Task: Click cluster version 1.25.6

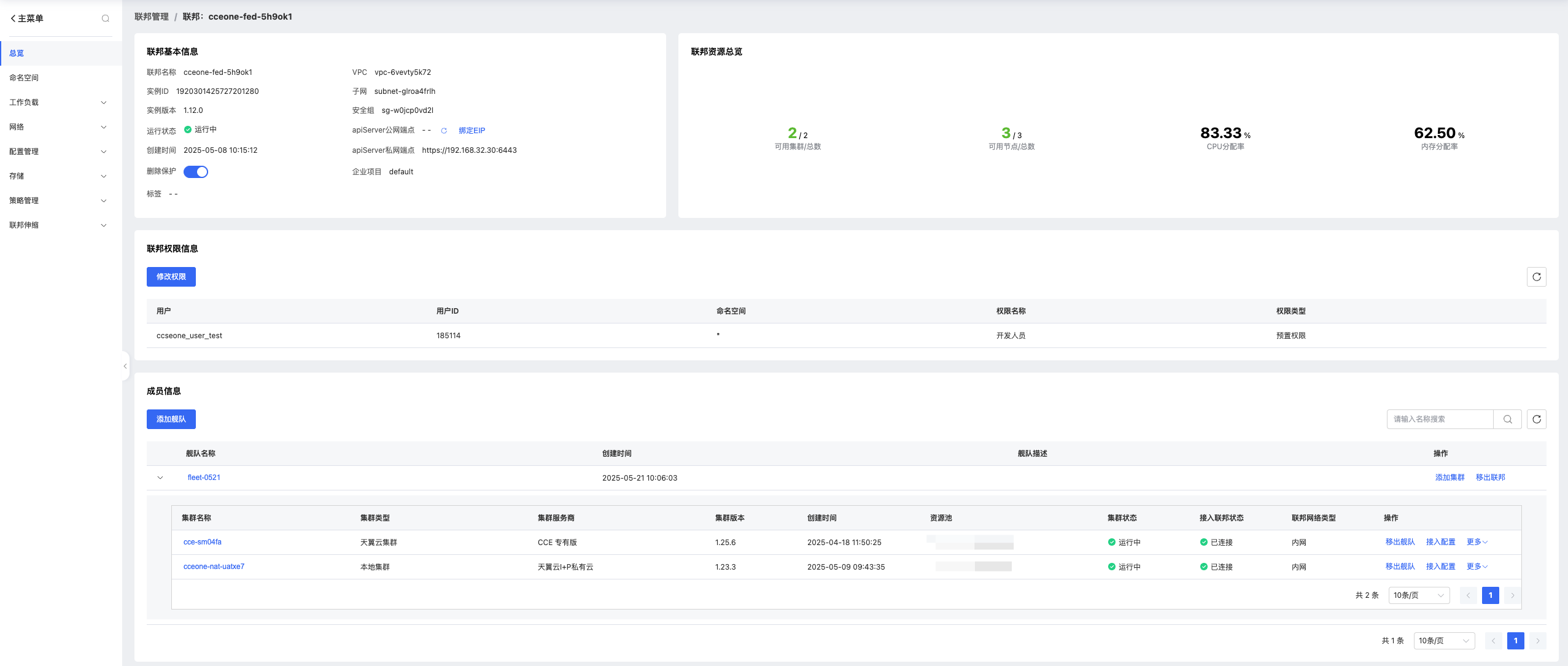Action: pyautogui.click(x=725, y=543)
